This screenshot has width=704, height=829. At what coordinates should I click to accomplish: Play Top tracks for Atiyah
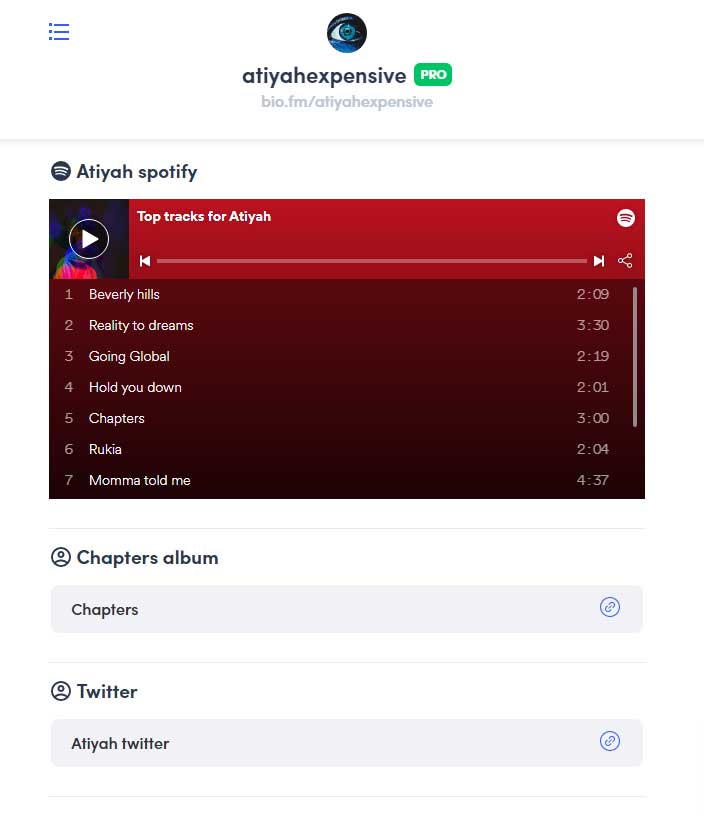click(89, 239)
